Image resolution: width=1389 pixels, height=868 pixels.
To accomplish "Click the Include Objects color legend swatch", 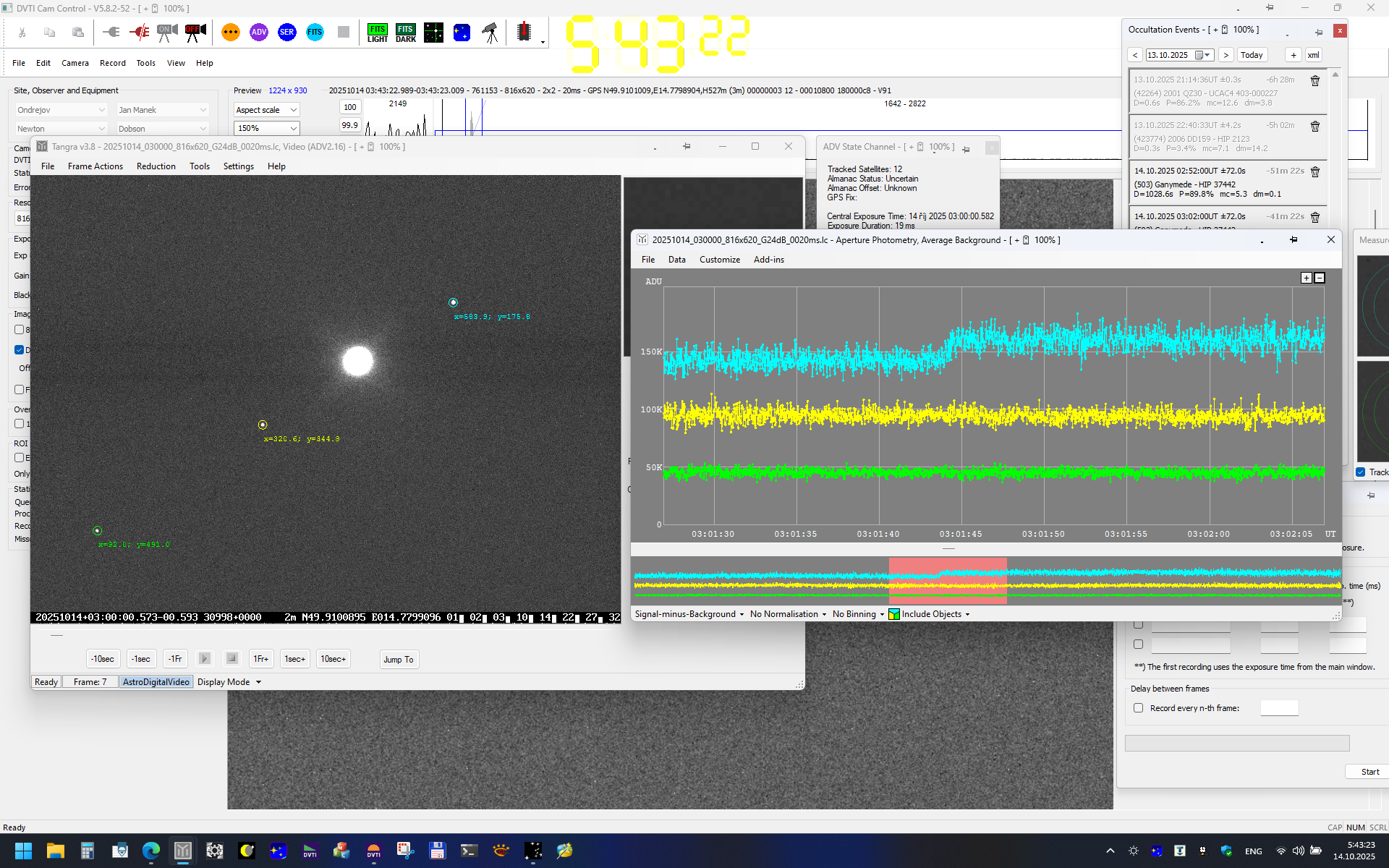I will point(894,614).
